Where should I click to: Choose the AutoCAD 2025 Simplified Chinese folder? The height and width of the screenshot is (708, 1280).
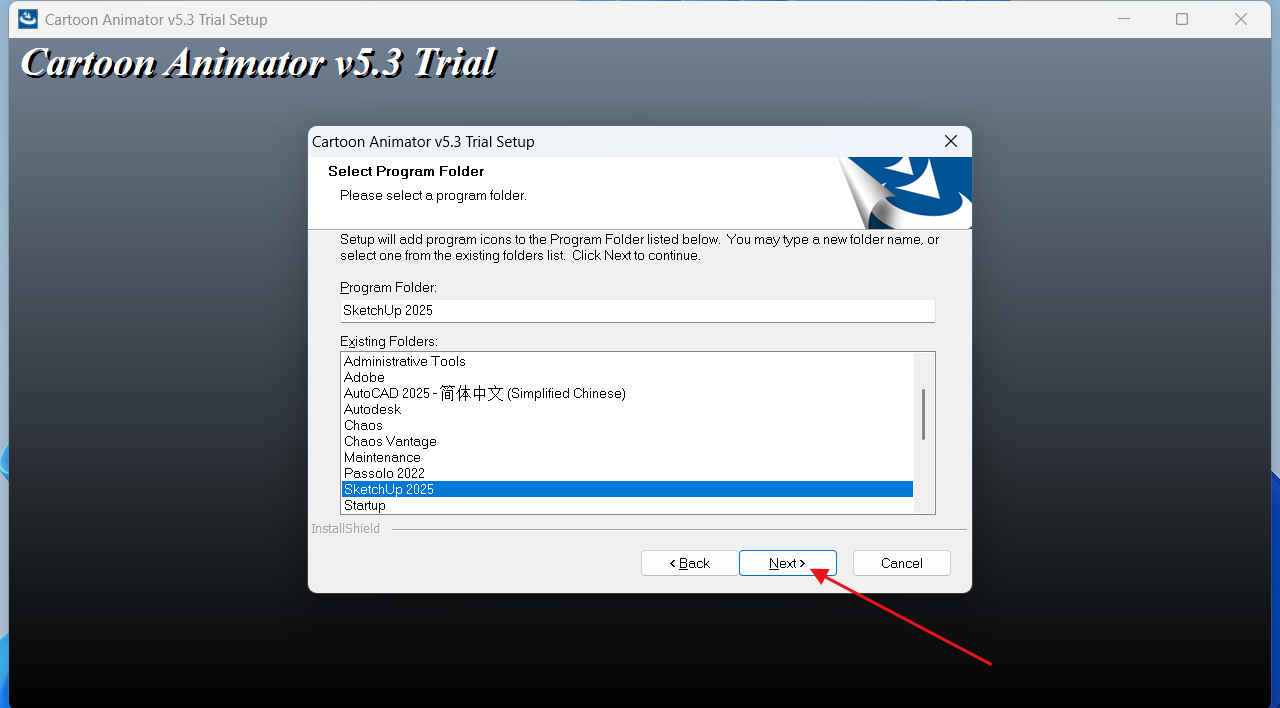pos(627,393)
